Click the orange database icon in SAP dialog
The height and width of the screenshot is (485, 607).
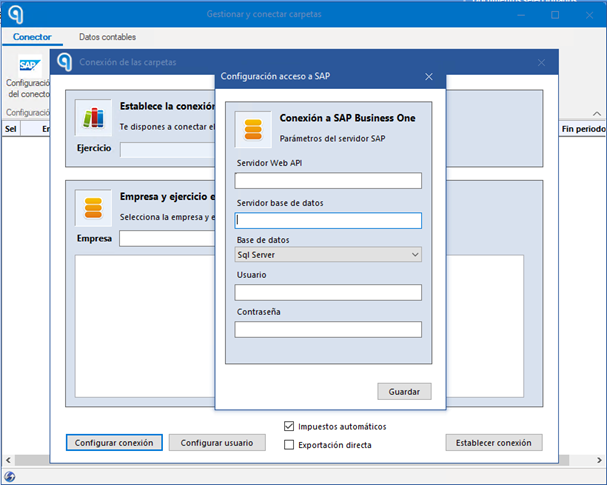click(252, 129)
